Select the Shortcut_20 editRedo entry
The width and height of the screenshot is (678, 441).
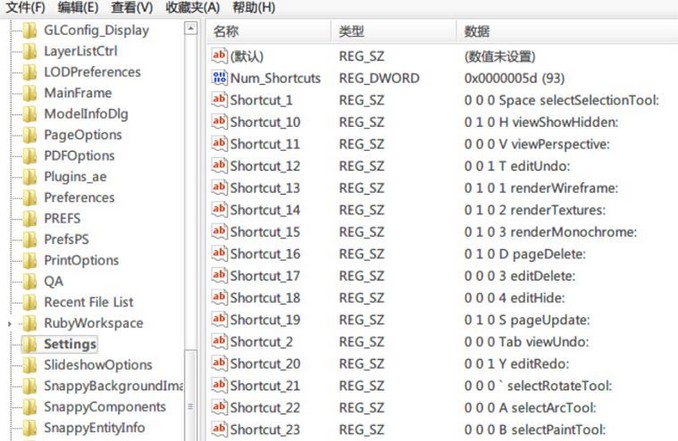point(265,364)
